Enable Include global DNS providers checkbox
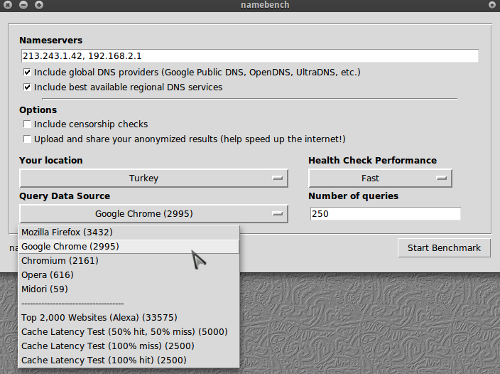 coord(27,72)
